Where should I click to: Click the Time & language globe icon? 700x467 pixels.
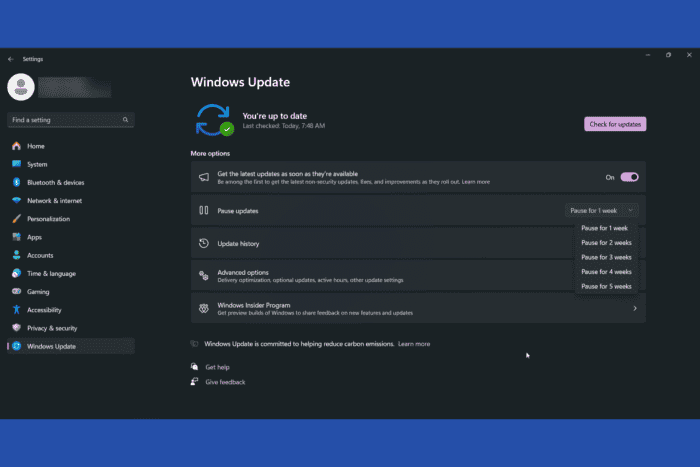[17, 273]
